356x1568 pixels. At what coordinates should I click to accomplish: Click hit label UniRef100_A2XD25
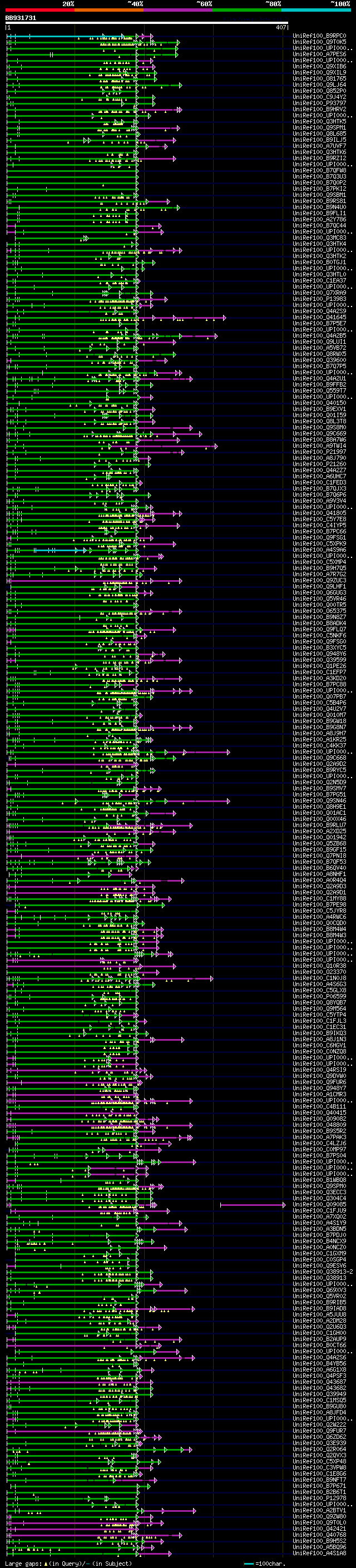(x=319, y=831)
